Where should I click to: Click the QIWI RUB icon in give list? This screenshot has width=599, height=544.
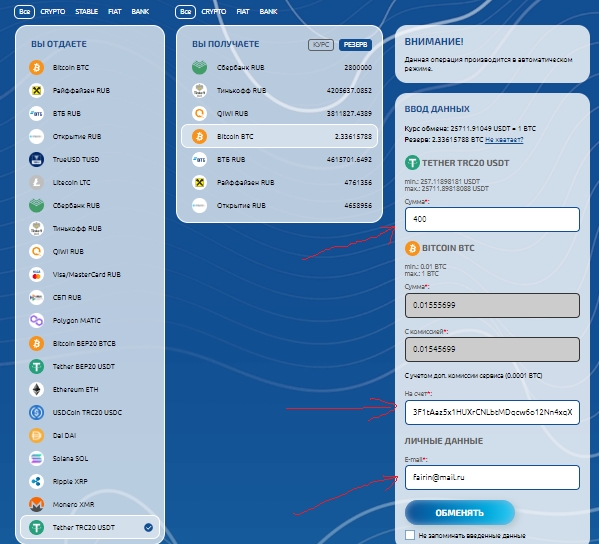click(37, 251)
